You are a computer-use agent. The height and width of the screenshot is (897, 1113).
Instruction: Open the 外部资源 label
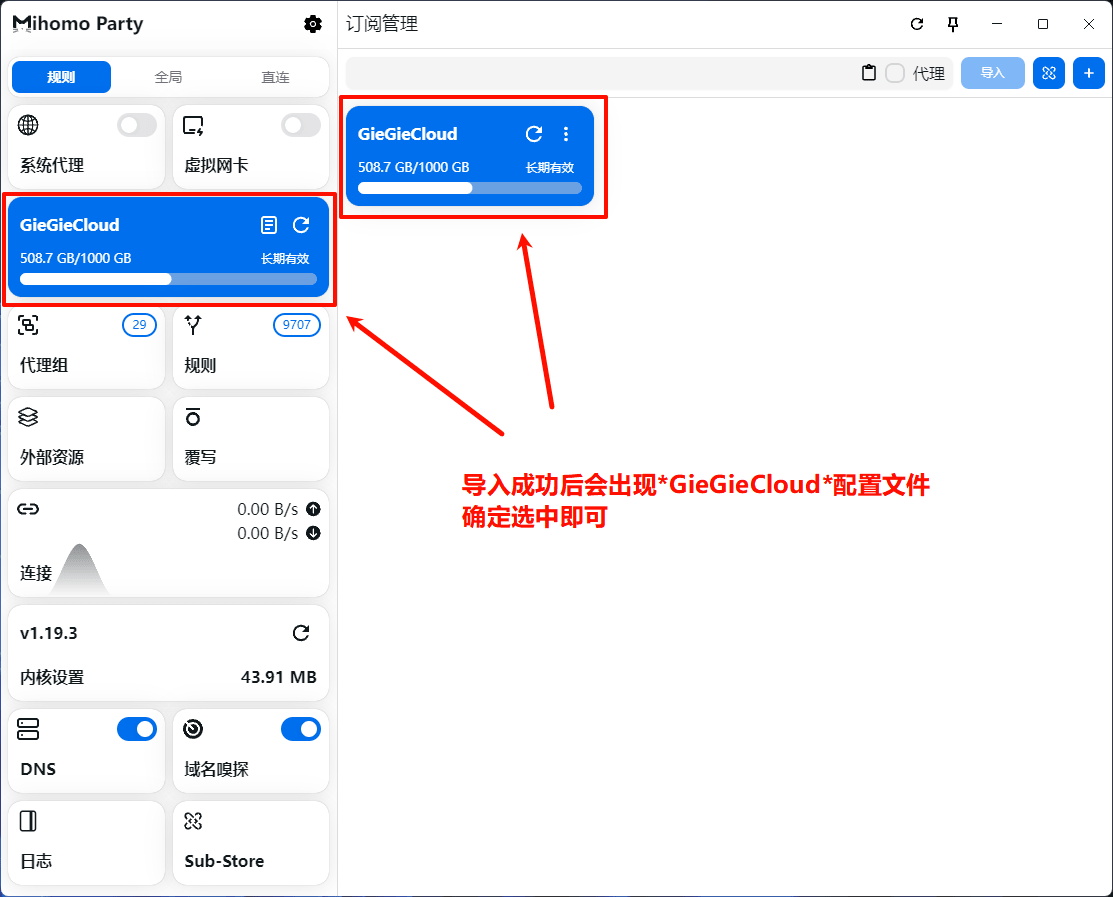pos(52,457)
